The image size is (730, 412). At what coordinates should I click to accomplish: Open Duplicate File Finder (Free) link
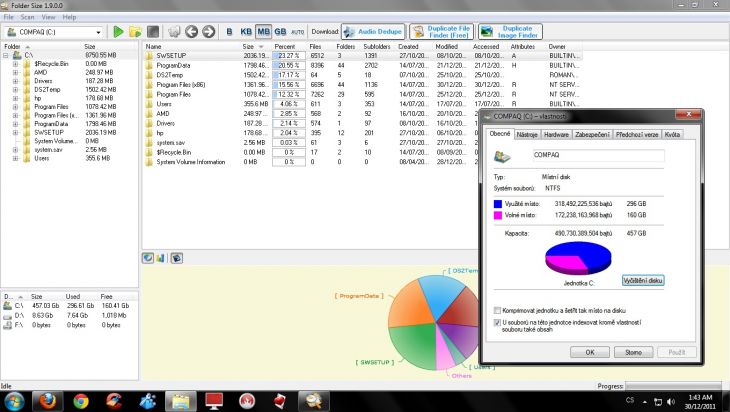(x=442, y=32)
